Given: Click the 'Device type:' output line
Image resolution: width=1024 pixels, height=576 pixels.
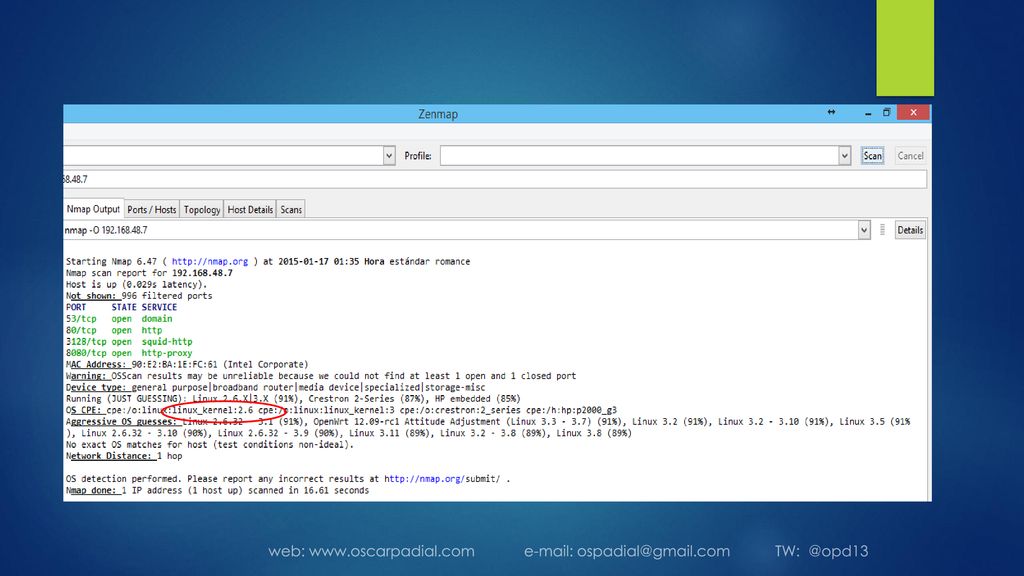Looking at the screenshot, I should 275,387.
